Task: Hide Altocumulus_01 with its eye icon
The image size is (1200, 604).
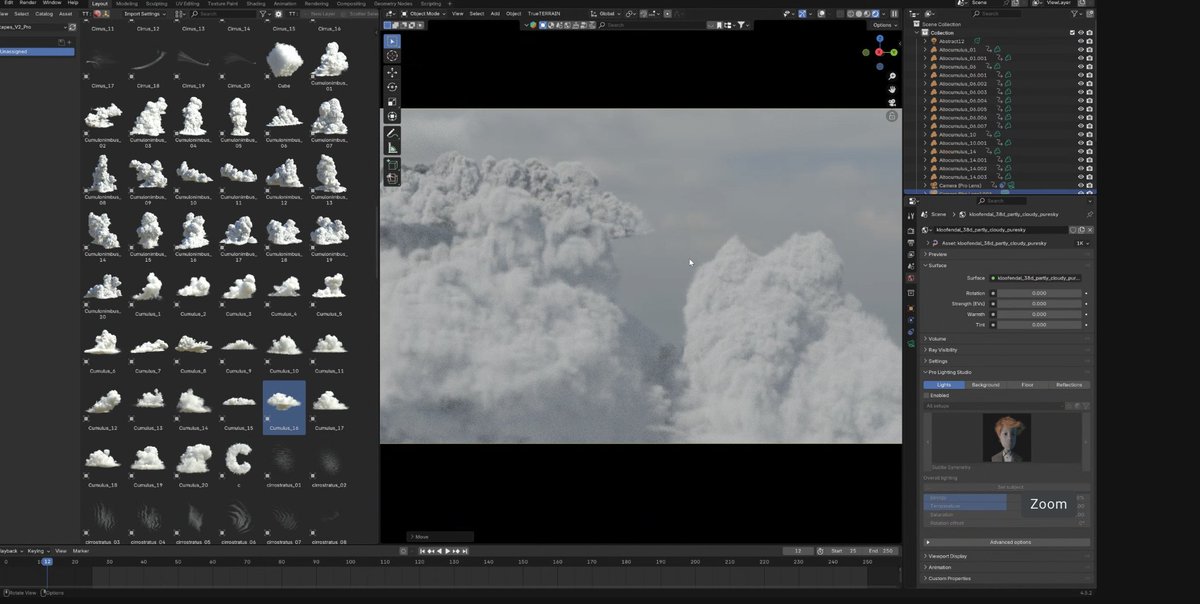Action: [1079, 49]
